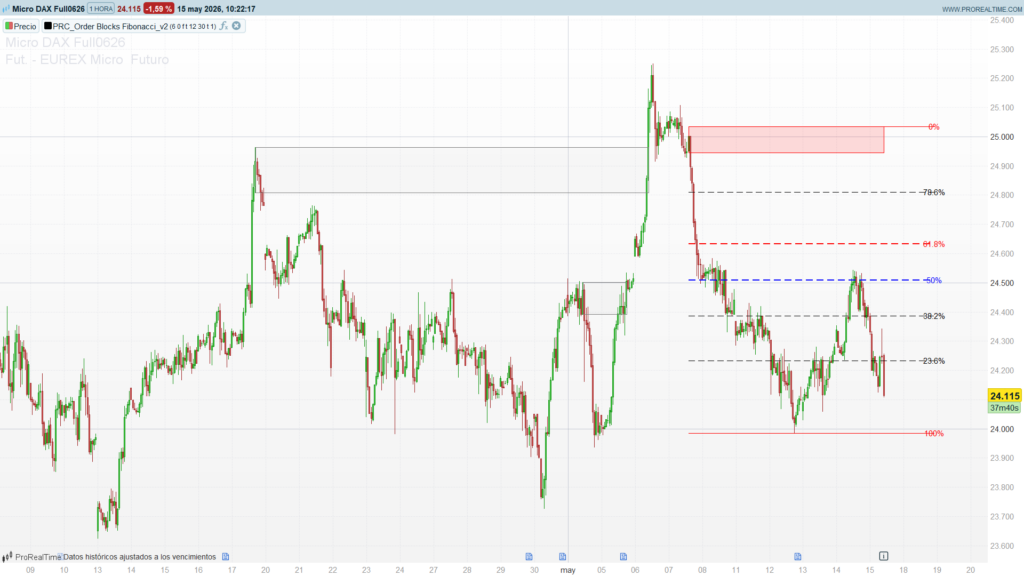Click the ProRealTime candlestick logo icon at bottom left

click(x=7, y=557)
